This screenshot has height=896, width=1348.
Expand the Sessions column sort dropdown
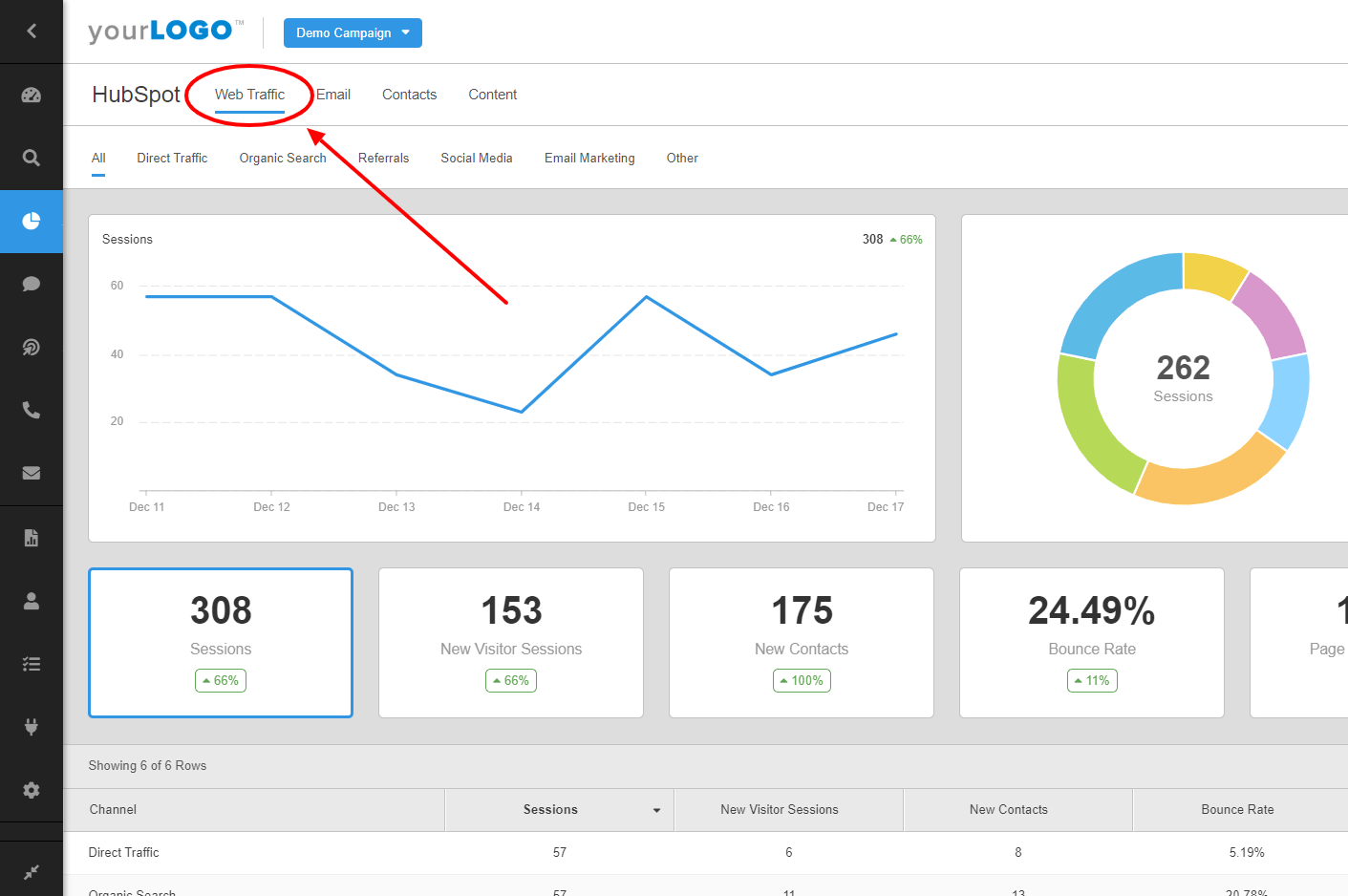click(656, 809)
